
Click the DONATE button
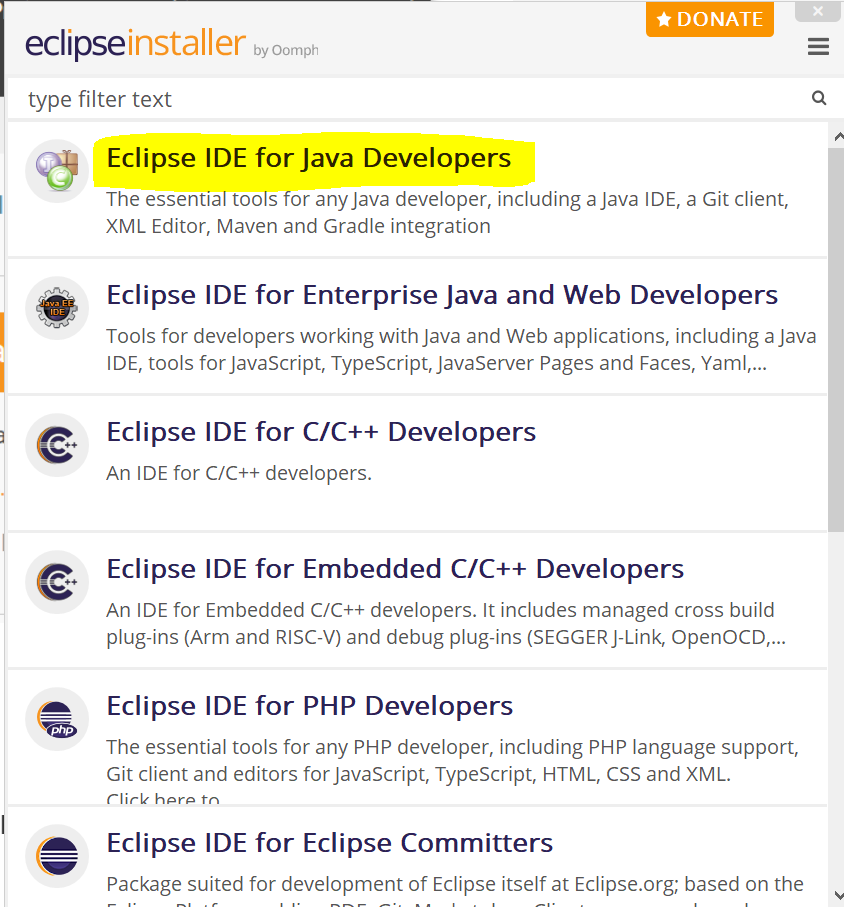pyautogui.click(x=710, y=19)
